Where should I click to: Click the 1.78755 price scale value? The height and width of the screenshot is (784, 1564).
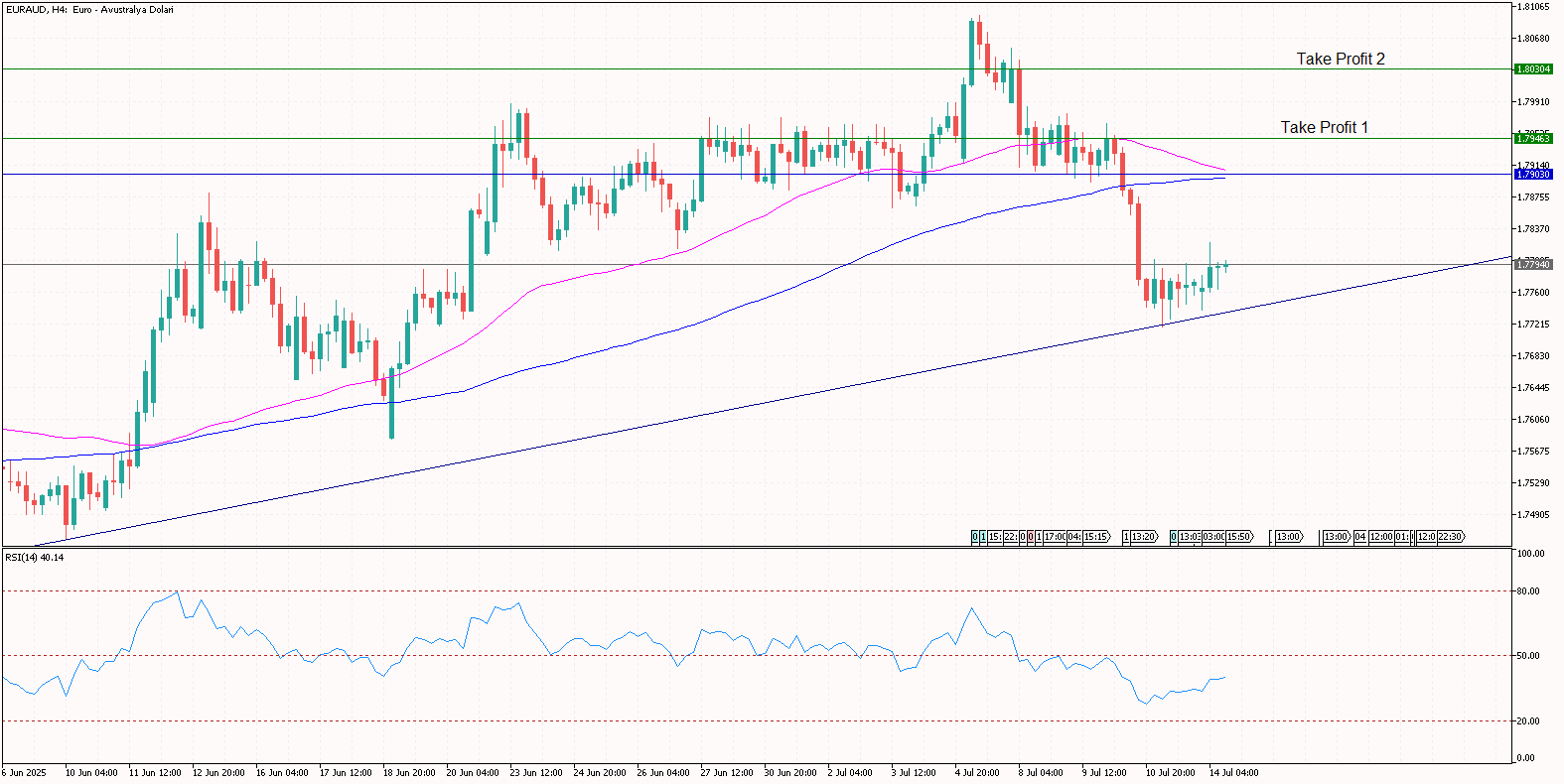[x=1533, y=197]
